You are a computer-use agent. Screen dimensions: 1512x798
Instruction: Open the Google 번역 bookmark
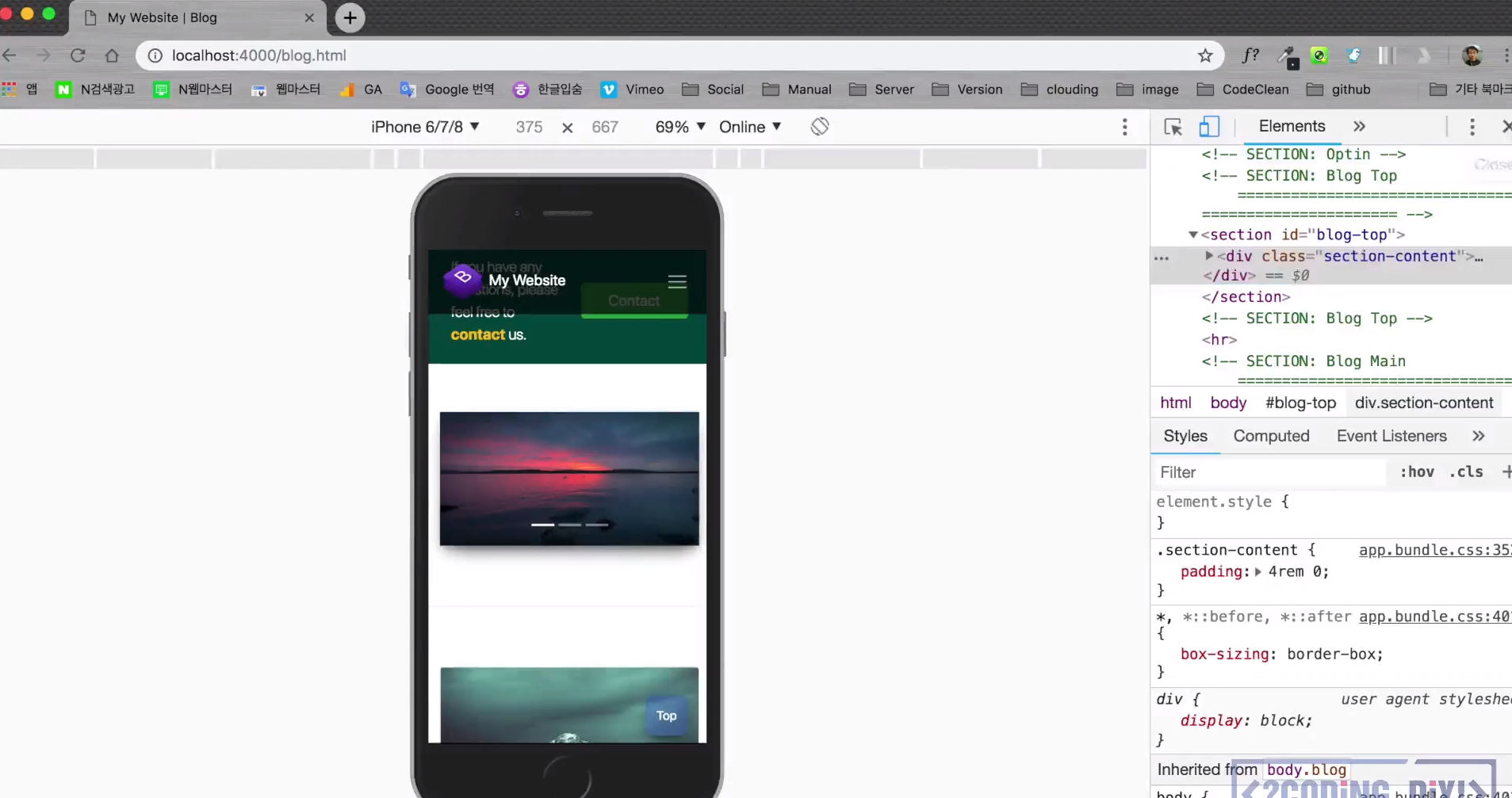click(447, 90)
